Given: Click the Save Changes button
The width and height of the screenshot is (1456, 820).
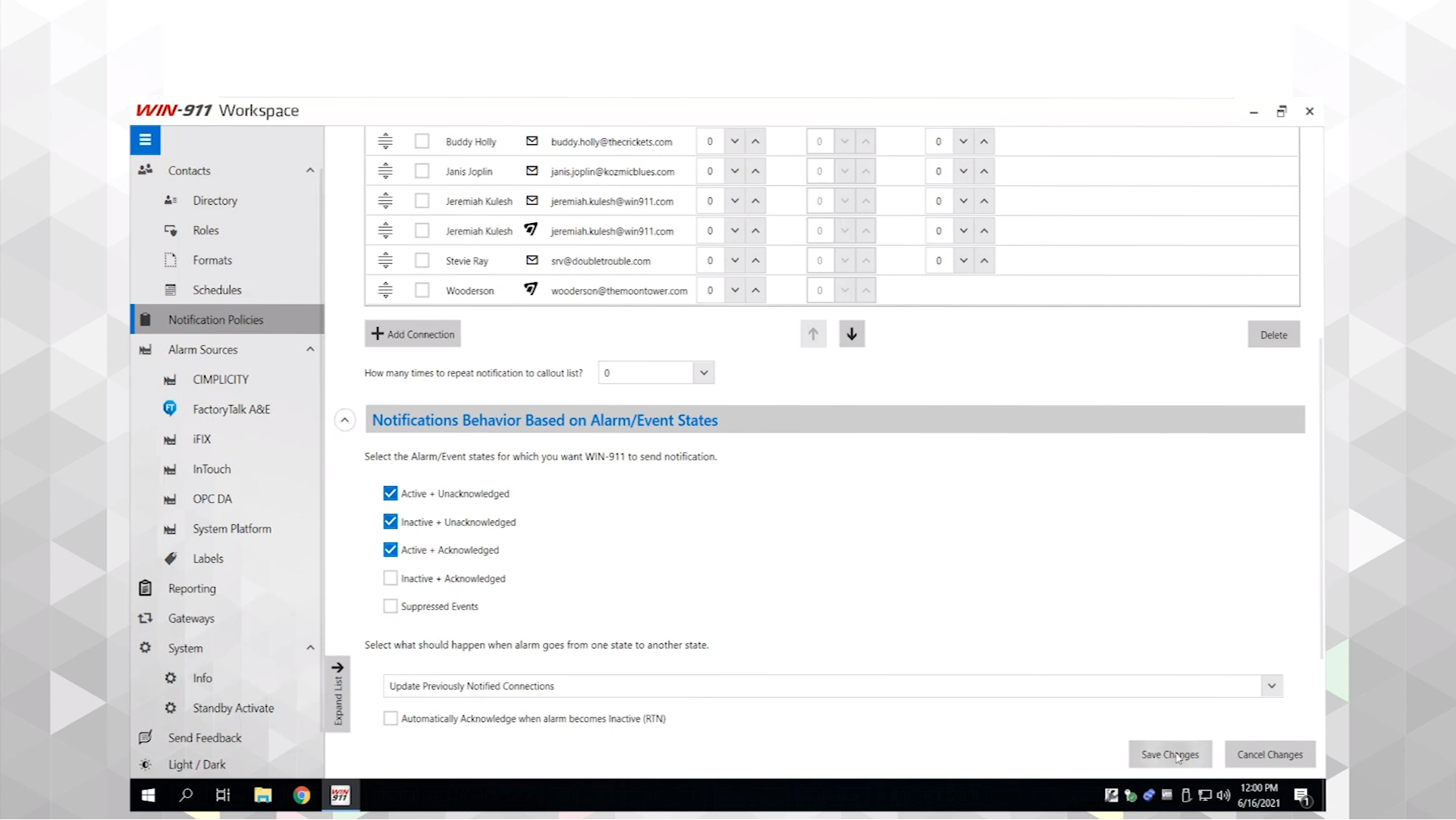Looking at the screenshot, I should tap(1169, 755).
